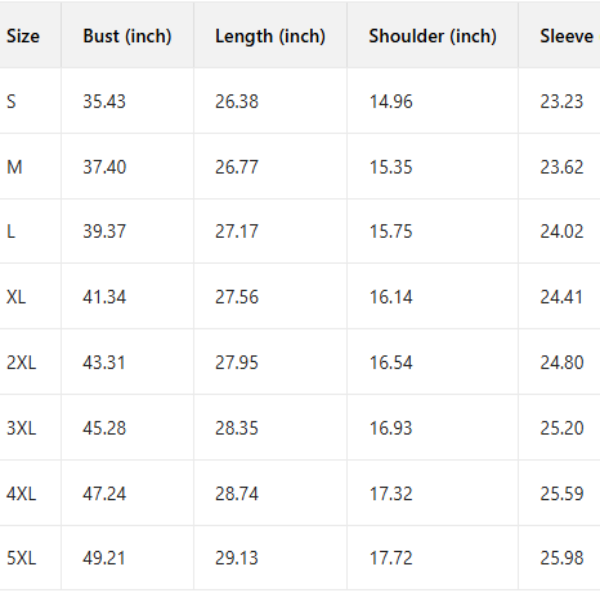Click bust value 35.43
600x600 pixels.
(x=104, y=101)
